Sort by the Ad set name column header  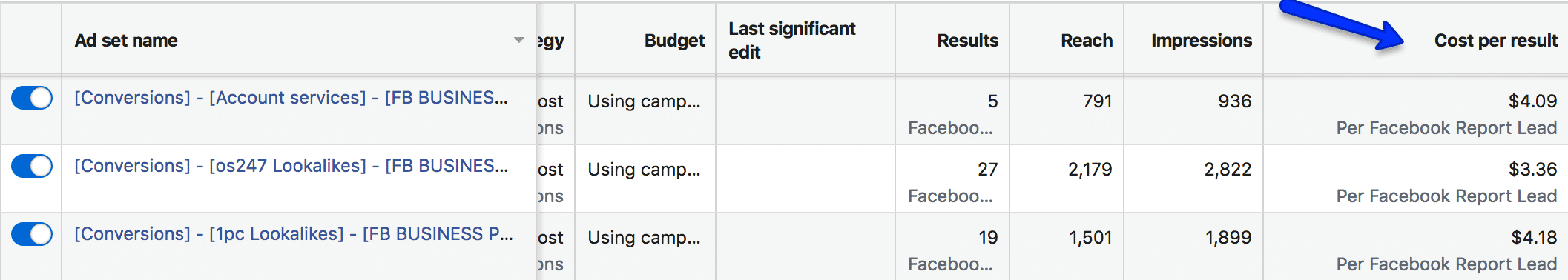coord(126,41)
